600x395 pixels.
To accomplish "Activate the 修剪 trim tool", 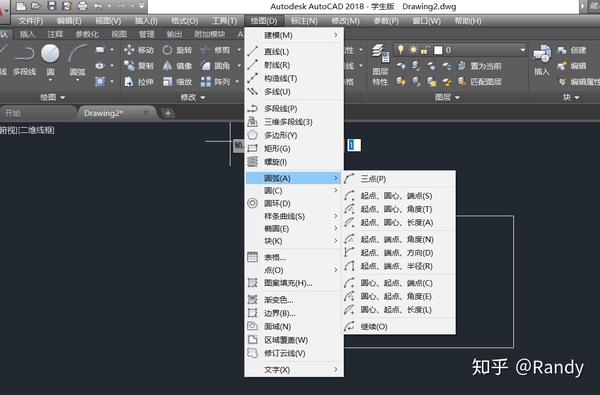I will pos(215,50).
